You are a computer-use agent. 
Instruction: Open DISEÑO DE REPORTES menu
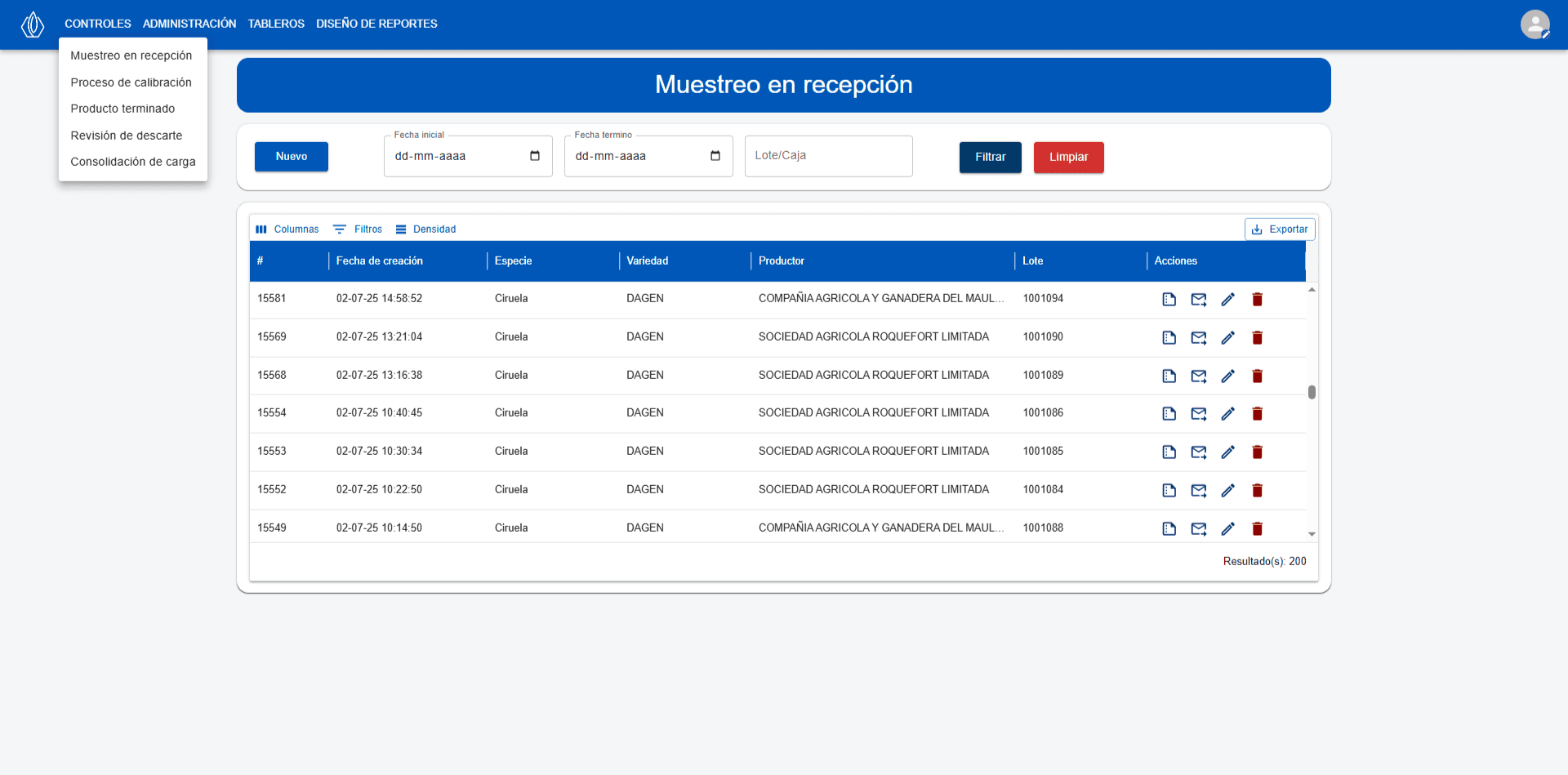pos(376,24)
